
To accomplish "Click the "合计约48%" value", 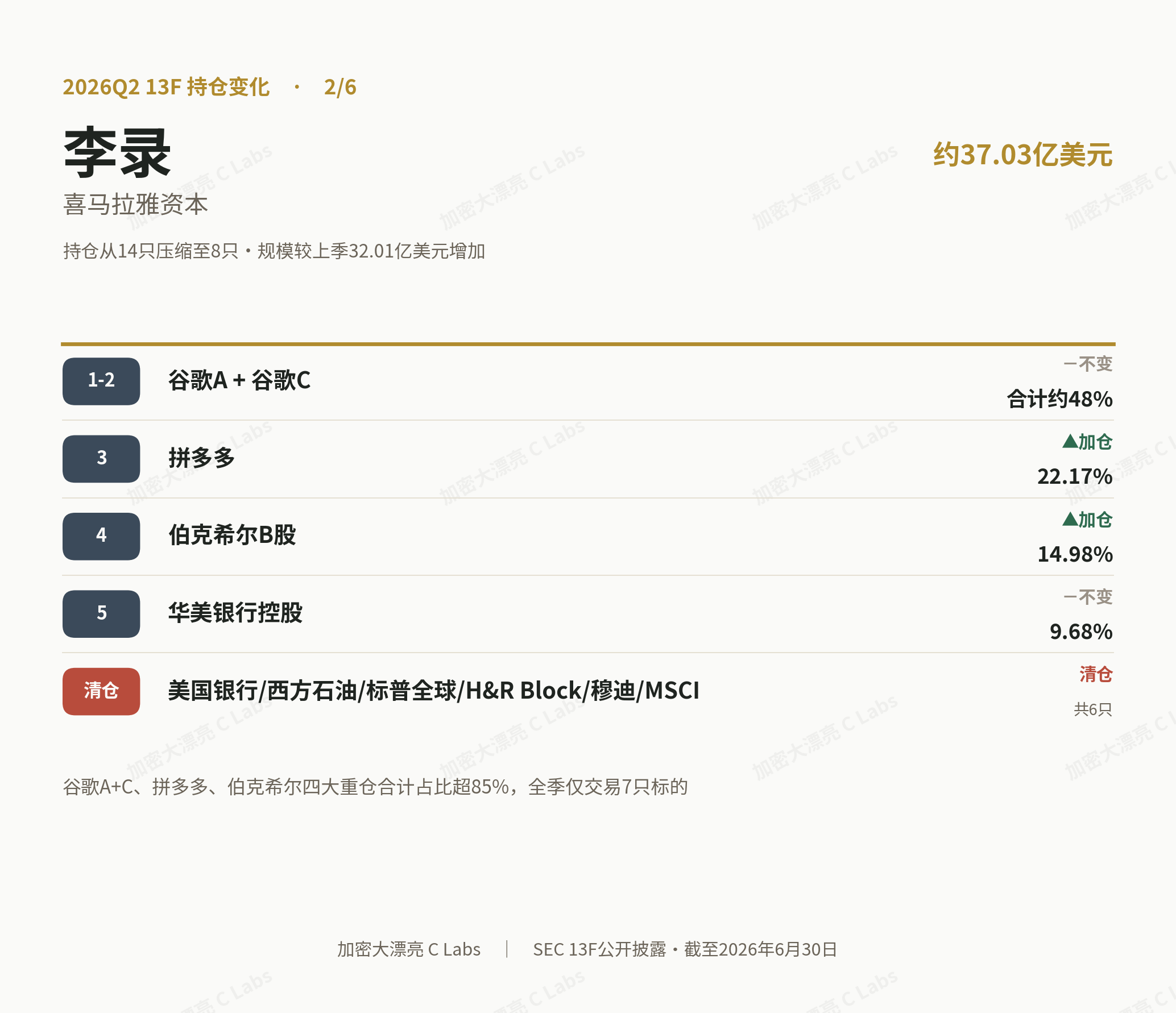I will click(1060, 398).
